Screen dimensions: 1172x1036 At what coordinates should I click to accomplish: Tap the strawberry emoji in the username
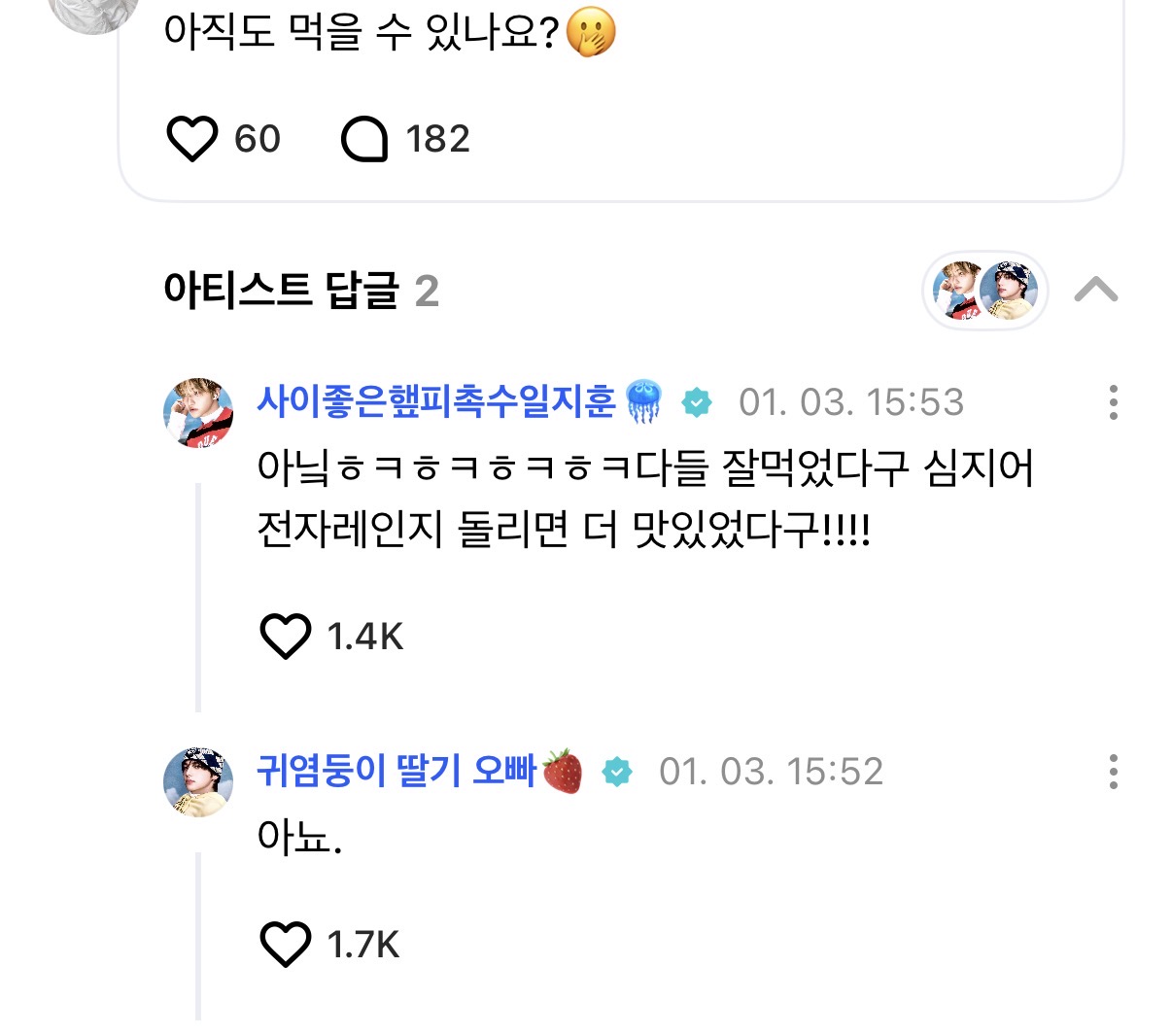coord(563,772)
